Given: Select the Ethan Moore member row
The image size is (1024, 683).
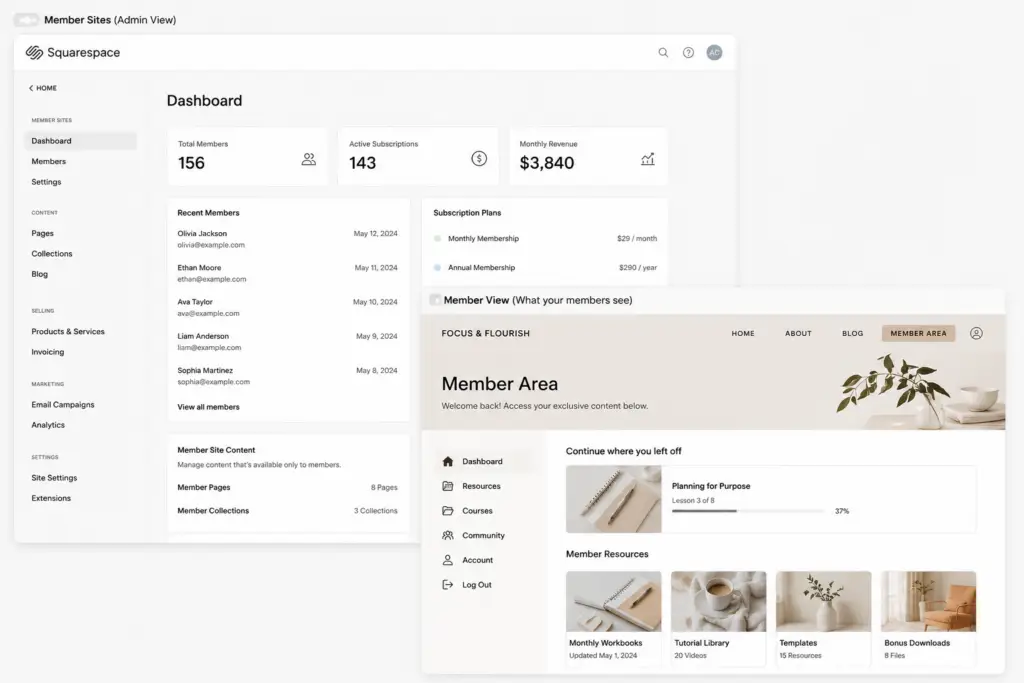Looking at the screenshot, I should point(287,273).
